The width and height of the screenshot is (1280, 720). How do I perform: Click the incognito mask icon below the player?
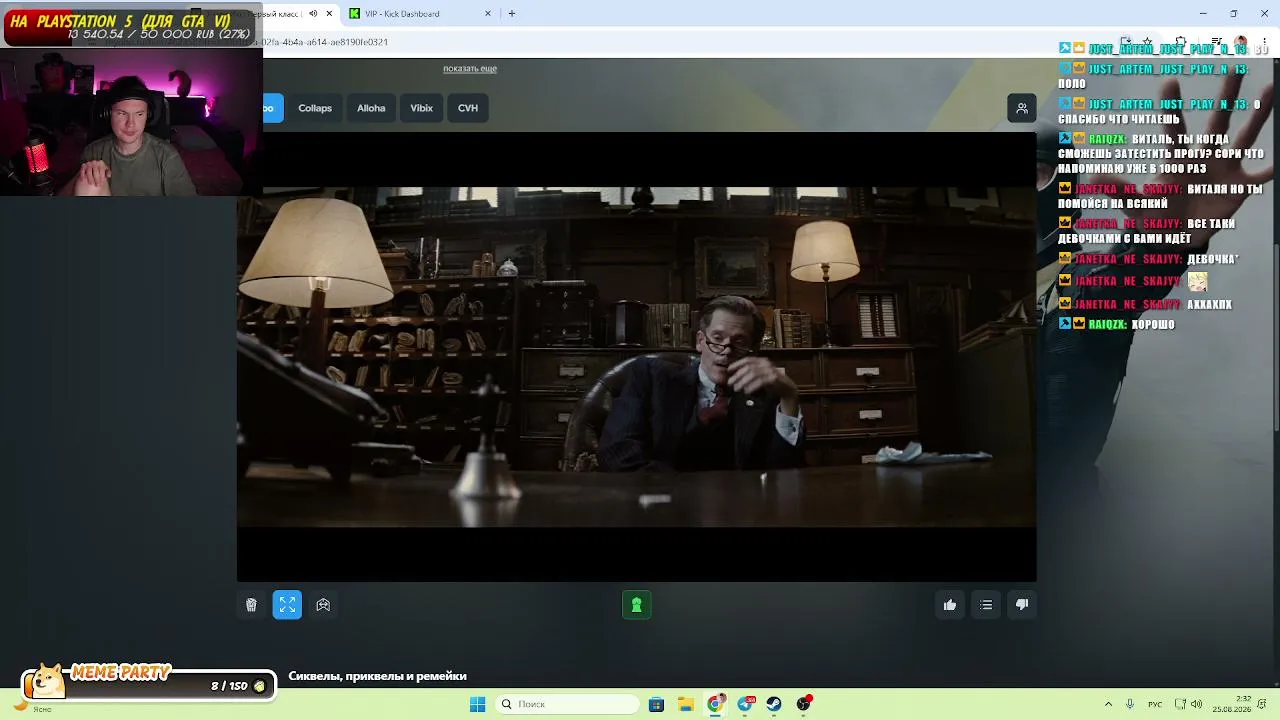click(323, 605)
